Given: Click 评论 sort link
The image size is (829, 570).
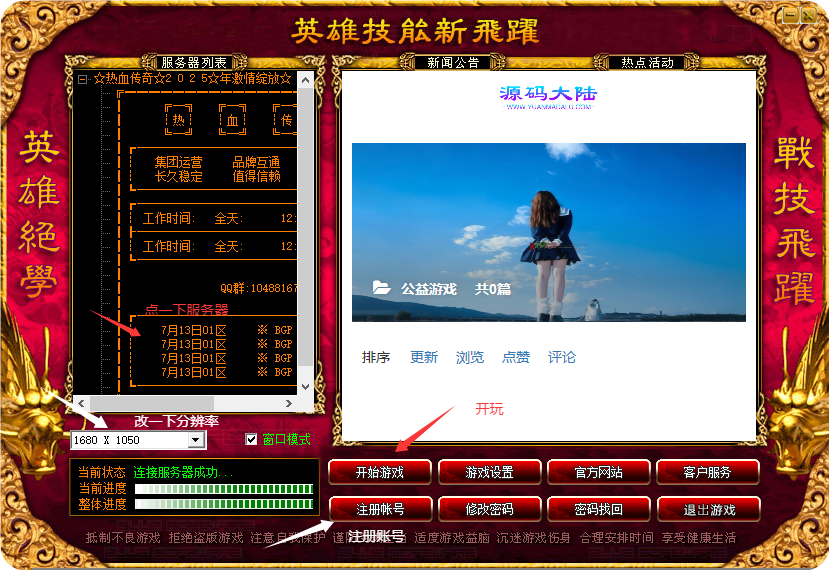Looking at the screenshot, I should [x=561, y=357].
